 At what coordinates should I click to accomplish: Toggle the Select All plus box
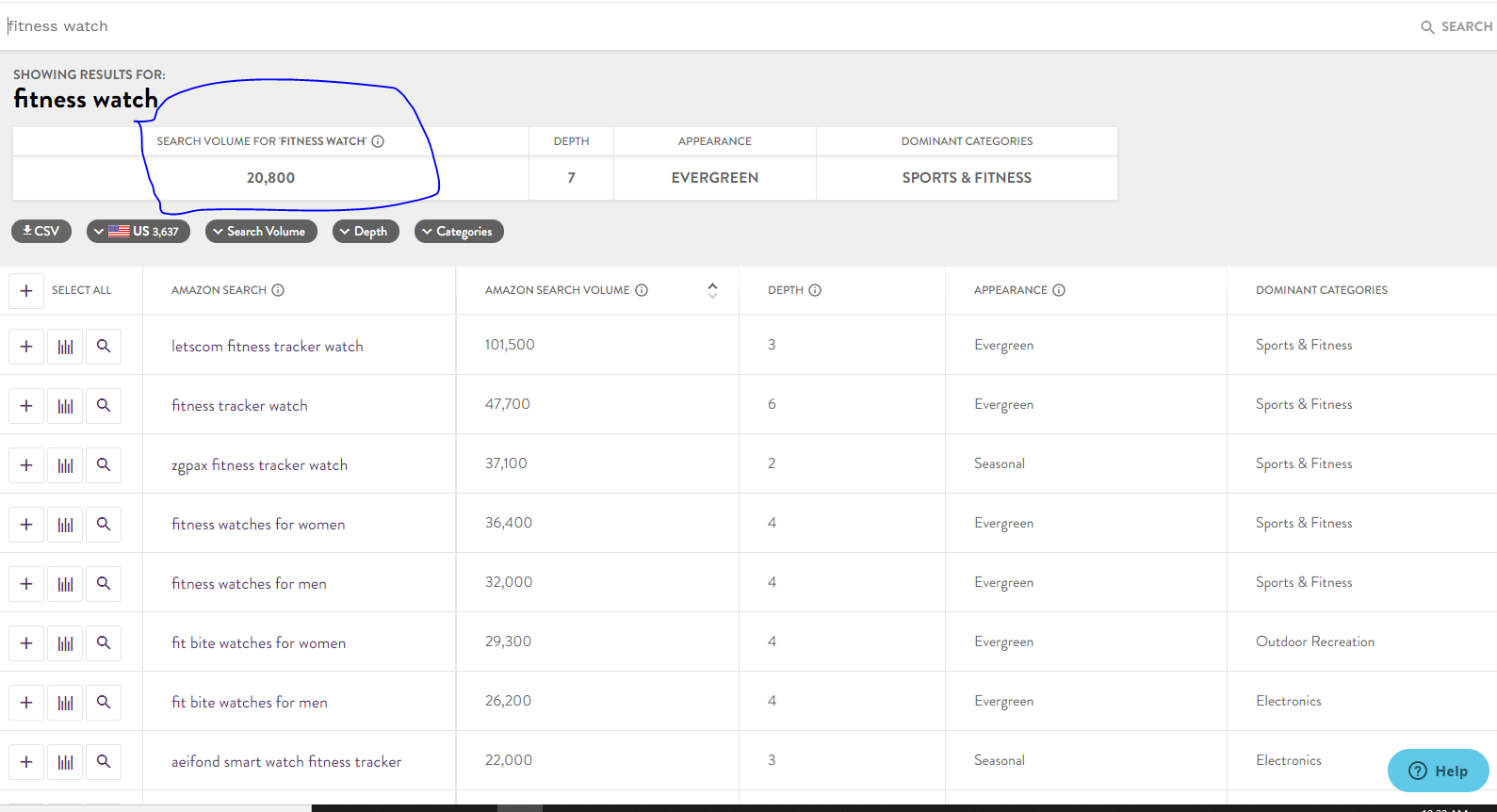26,291
